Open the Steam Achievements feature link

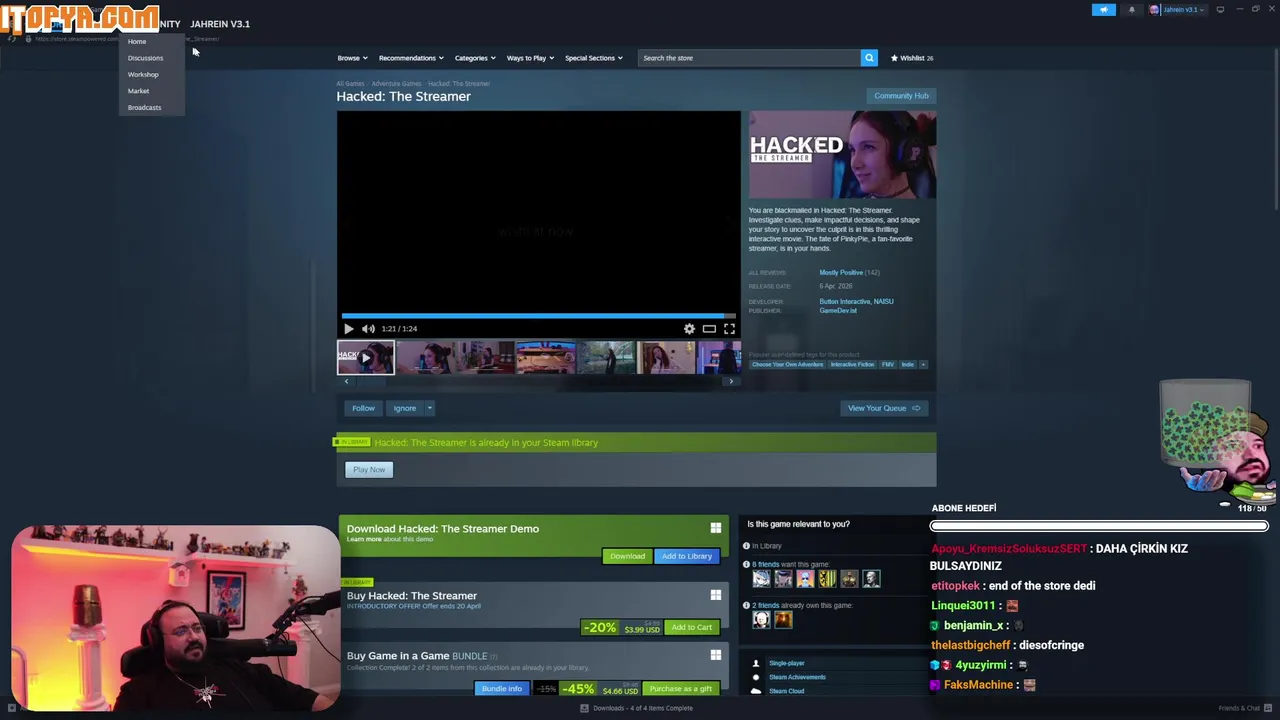(797, 677)
